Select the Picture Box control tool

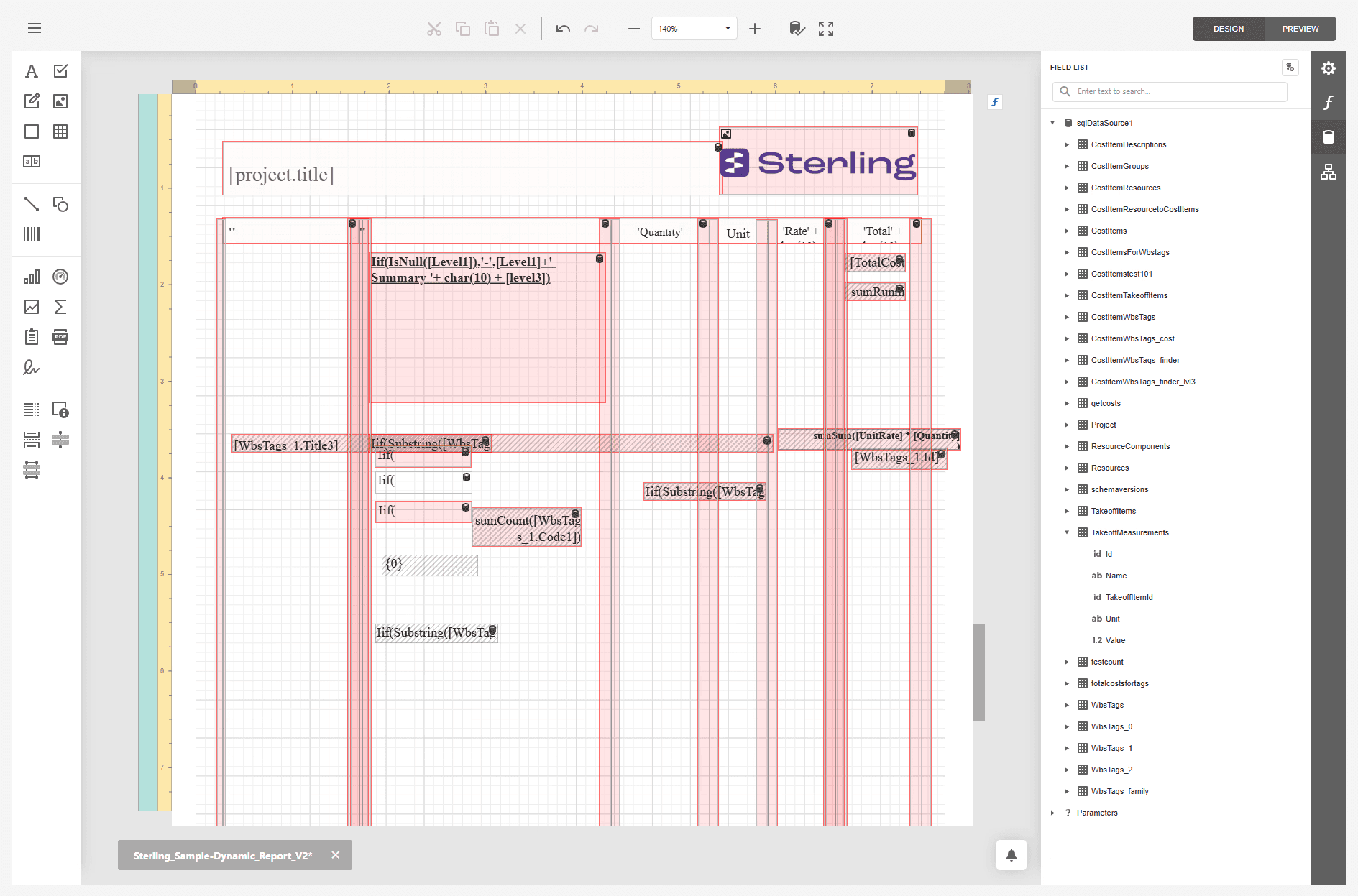[60, 101]
